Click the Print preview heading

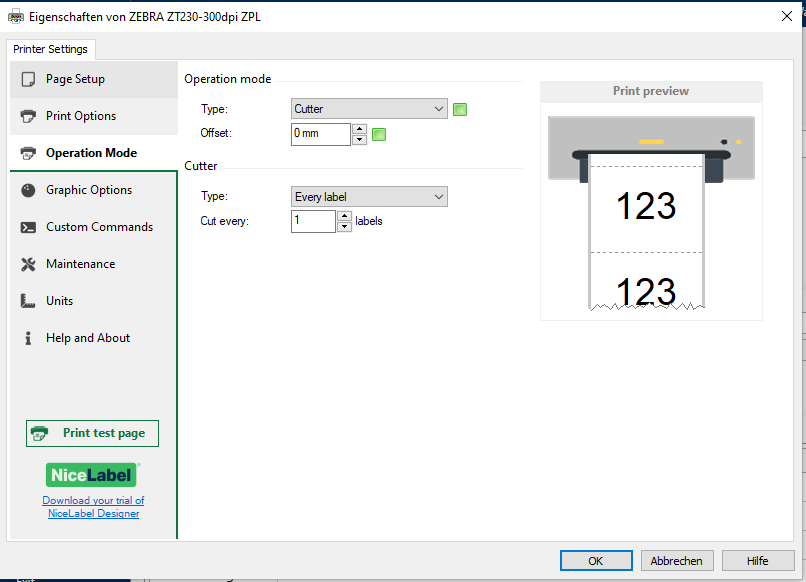tap(651, 91)
